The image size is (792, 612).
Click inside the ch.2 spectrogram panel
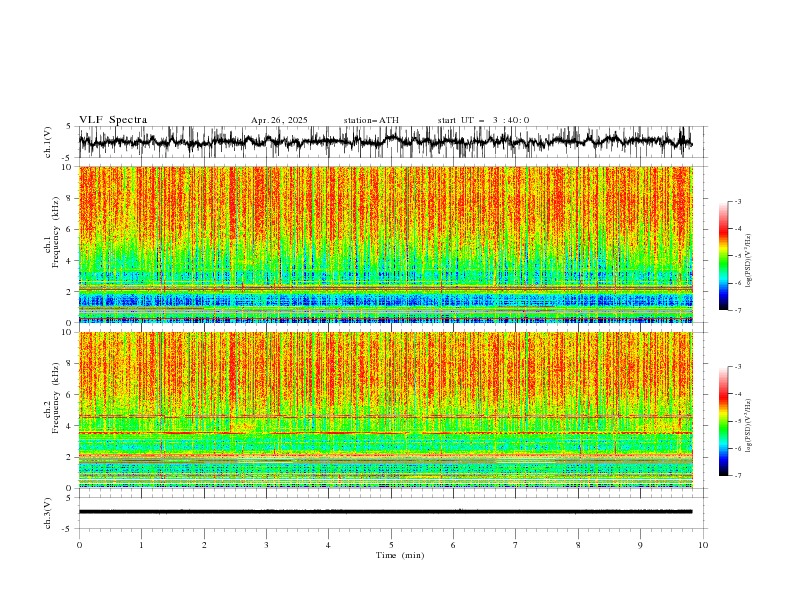point(385,410)
